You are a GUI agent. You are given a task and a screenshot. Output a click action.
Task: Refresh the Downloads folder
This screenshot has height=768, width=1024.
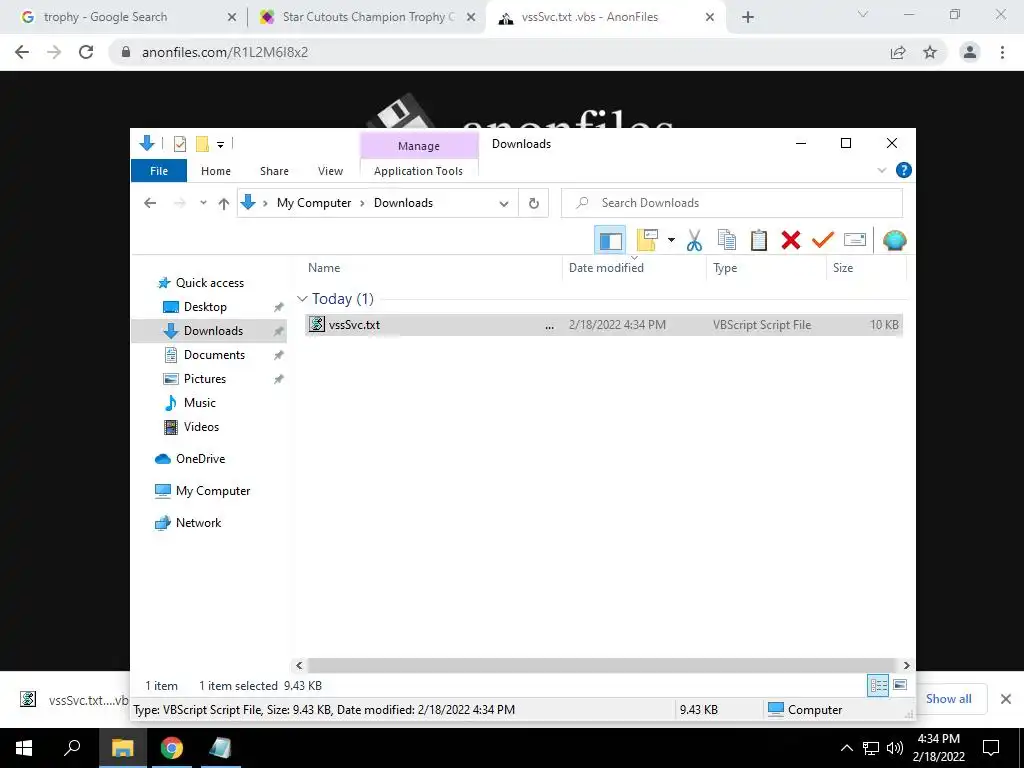[534, 204]
